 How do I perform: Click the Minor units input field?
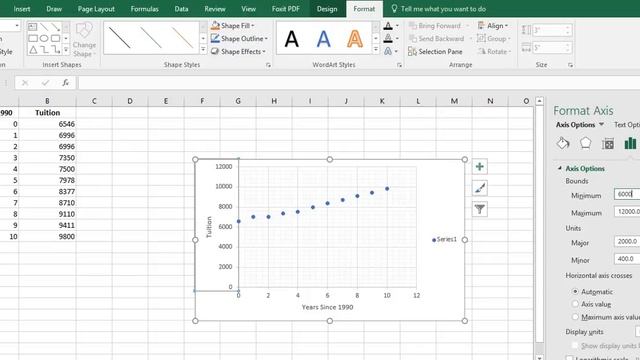pyautogui.click(x=627, y=258)
